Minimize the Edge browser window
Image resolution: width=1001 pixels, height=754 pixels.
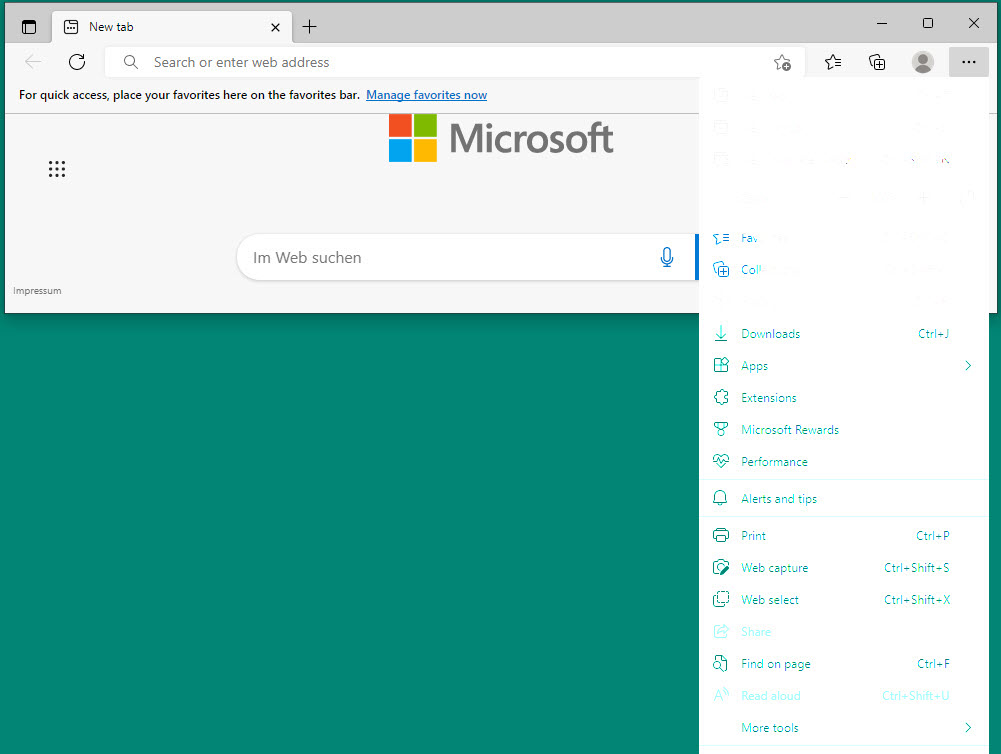coord(882,23)
